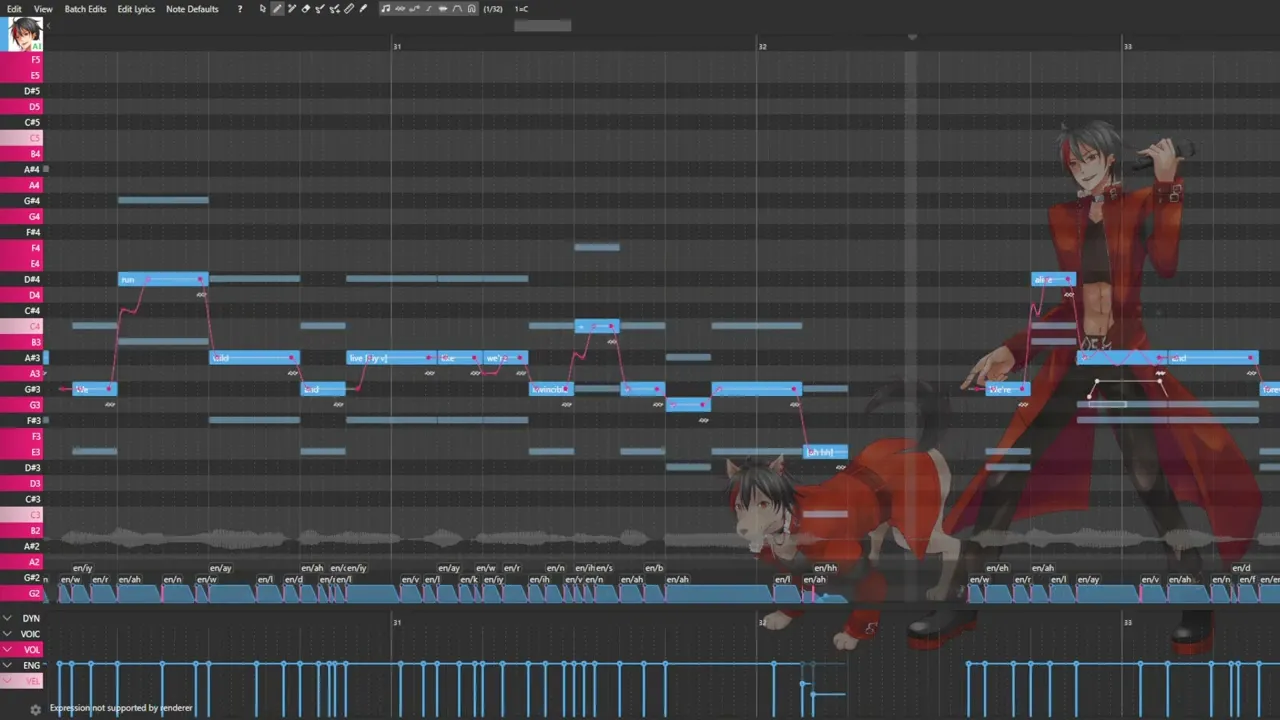Open the Edit menu
This screenshot has width=1280, height=720.
click(14, 9)
